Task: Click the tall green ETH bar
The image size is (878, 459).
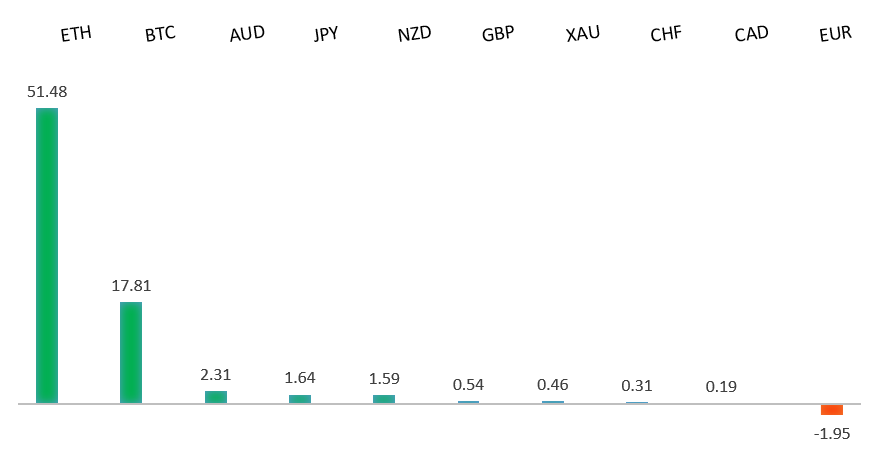Action: (47, 255)
